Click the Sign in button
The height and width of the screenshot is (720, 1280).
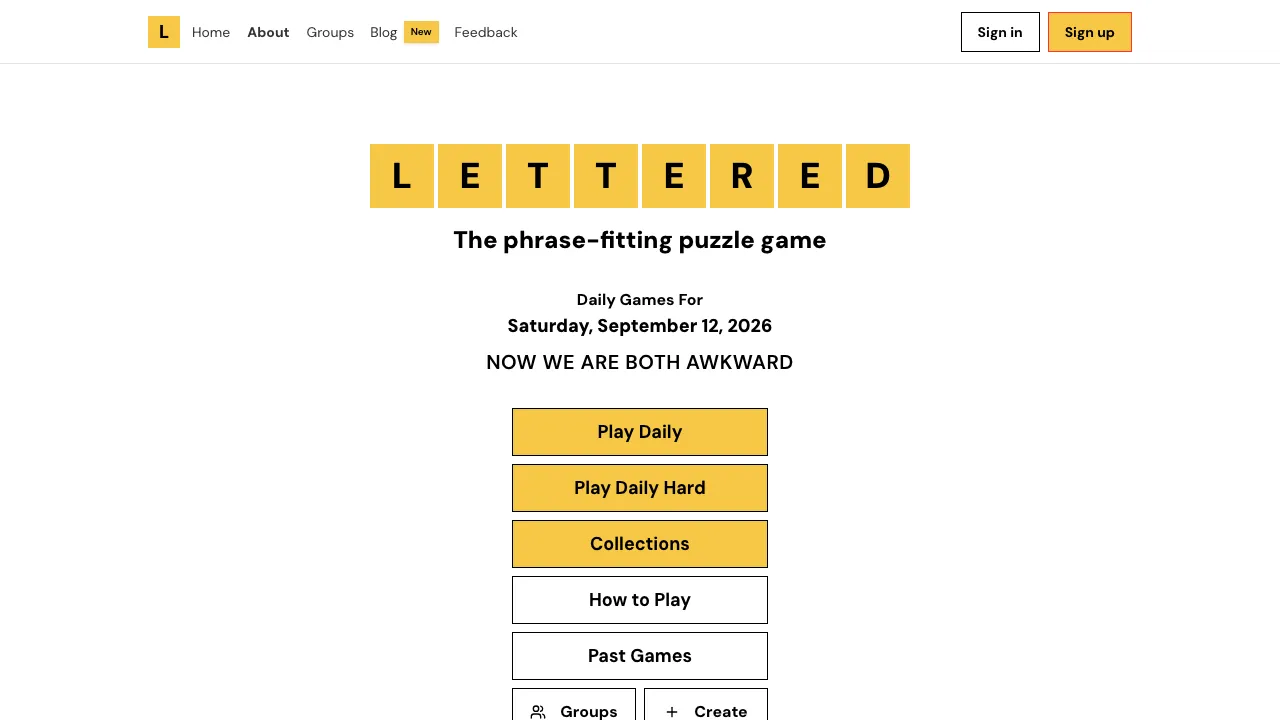coord(1000,32)
